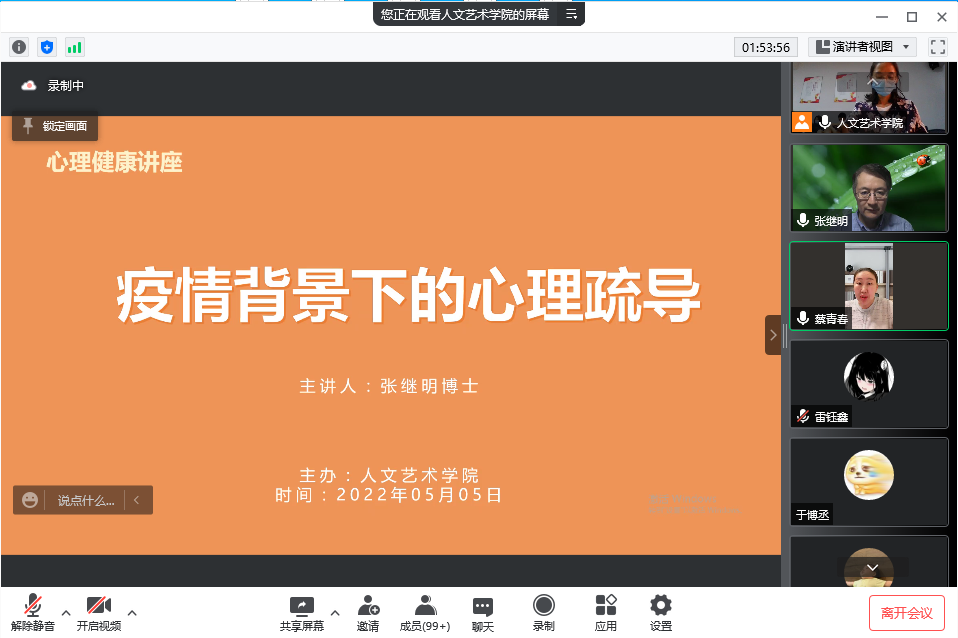Viewport: 958px width, 638px height.
Task: Click the blue security shield icon
Action: (47, 47)
